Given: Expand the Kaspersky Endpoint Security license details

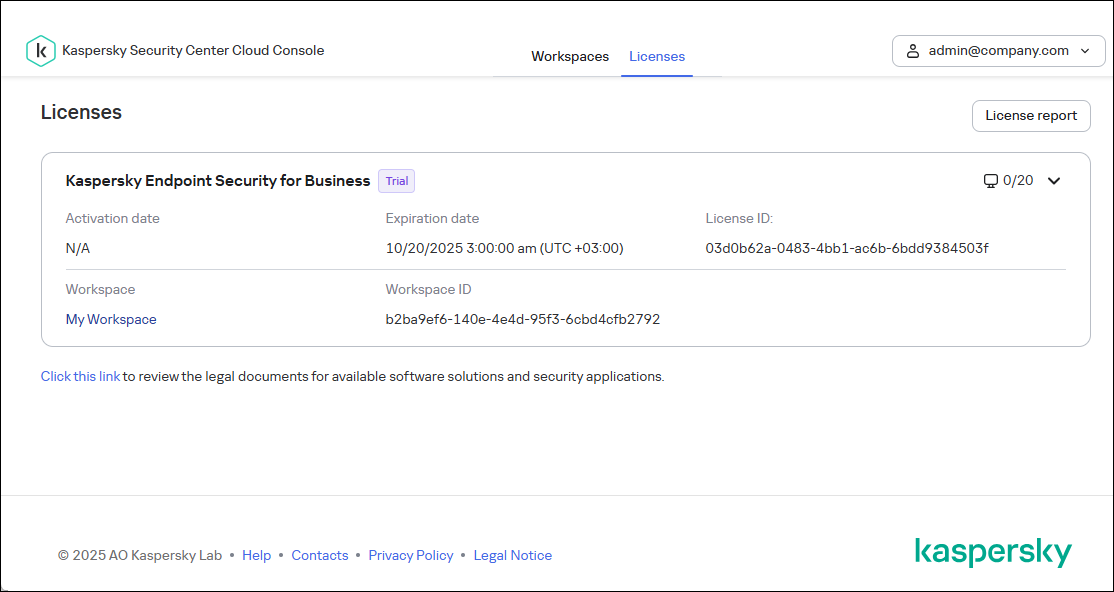Looking at the screenshot, I should [1054, 181].
